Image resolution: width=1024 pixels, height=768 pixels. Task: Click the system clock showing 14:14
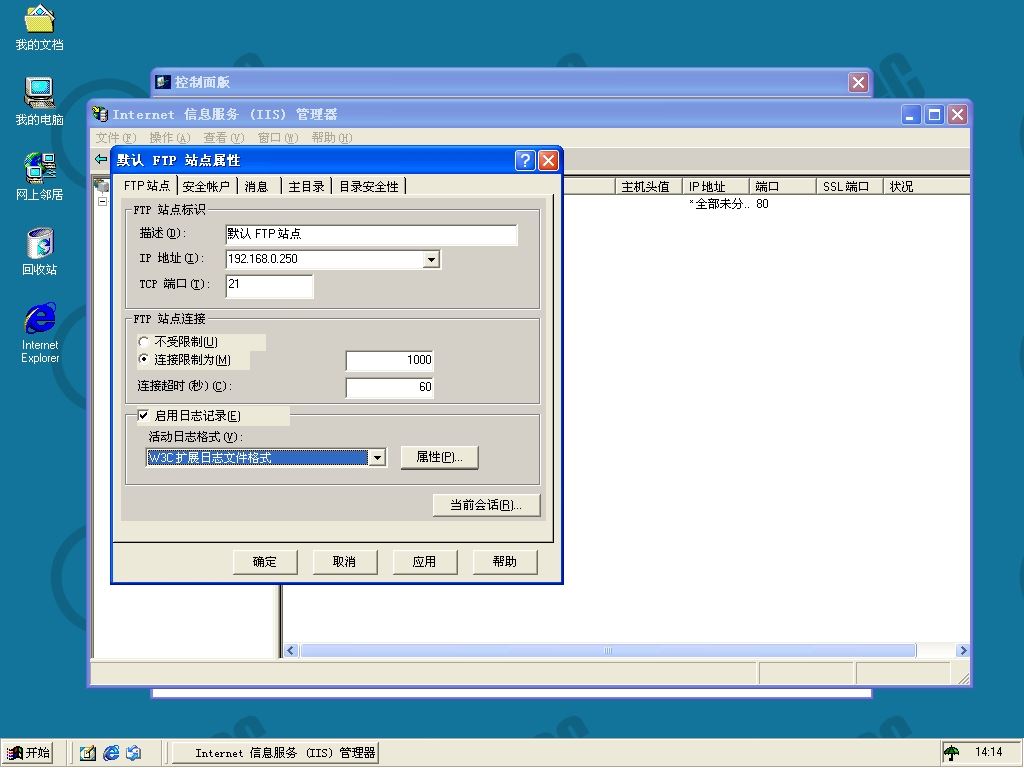click(x=988, y=752)
